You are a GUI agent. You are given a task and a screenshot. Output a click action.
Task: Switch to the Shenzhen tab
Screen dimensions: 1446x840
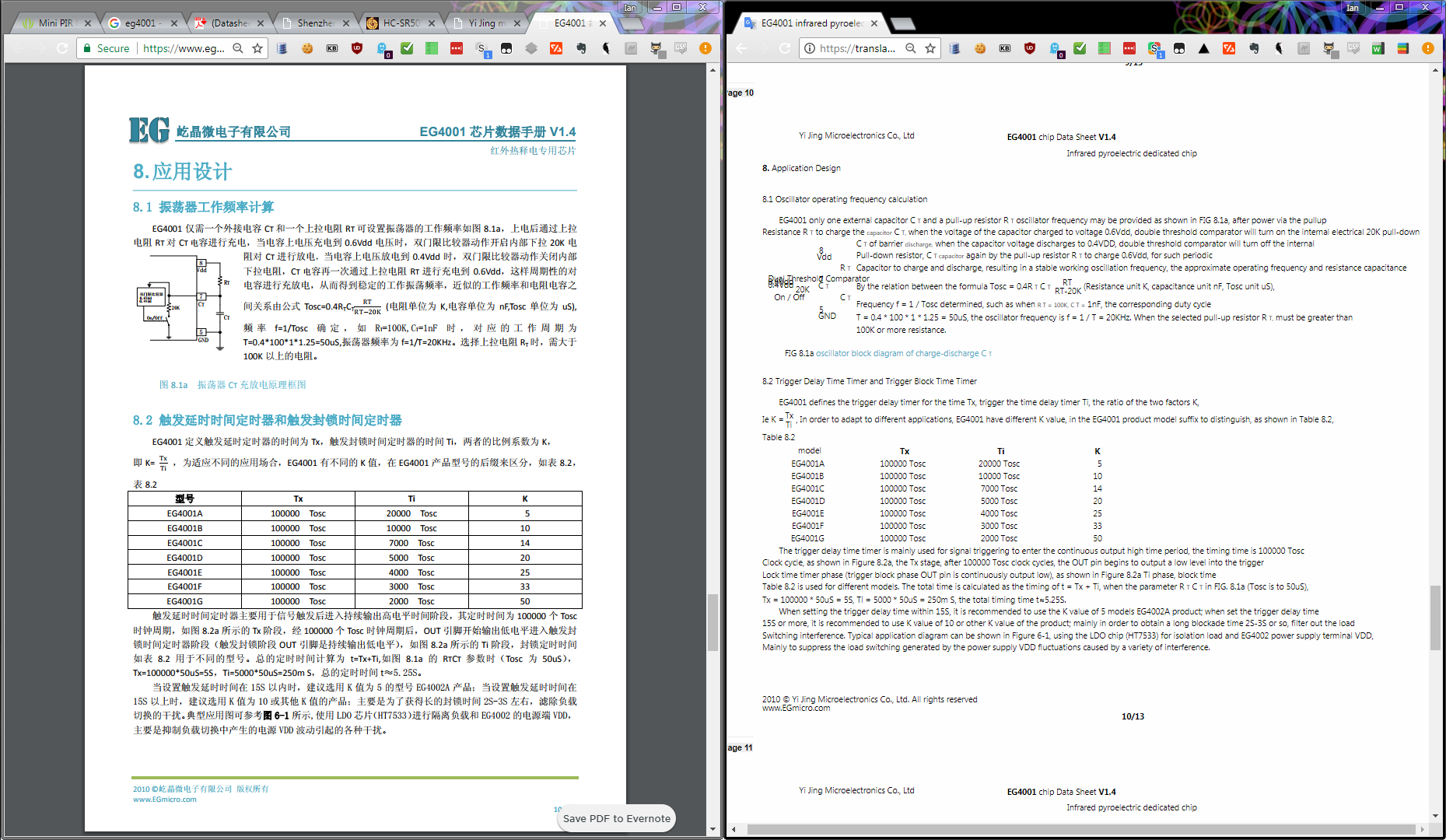pyautogui.click(x=316, y=23)
